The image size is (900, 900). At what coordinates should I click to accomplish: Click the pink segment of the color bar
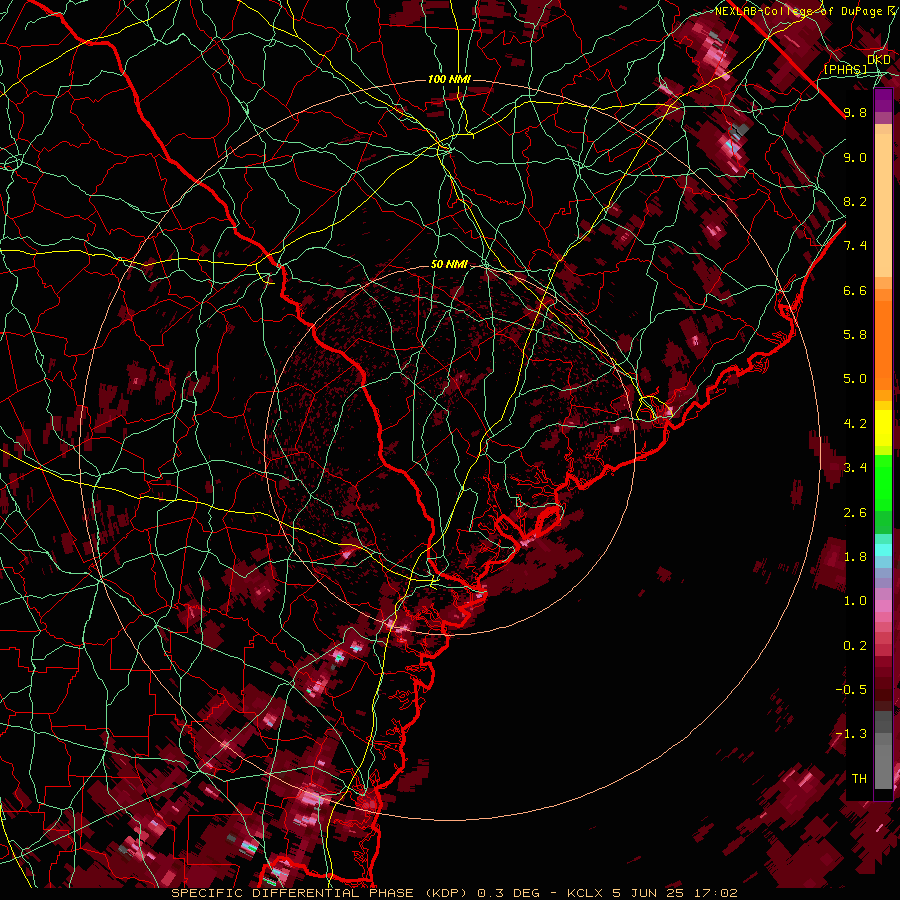[883, 606]
